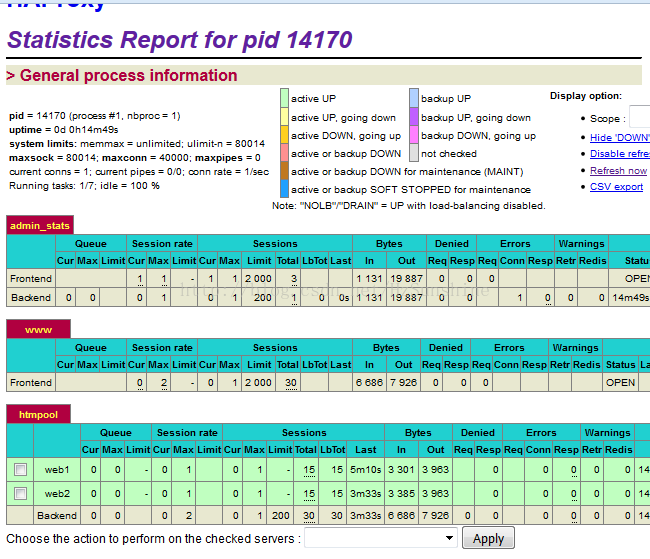This screenshot has width=650, height=559.
Task: Click web2 last session value 3m33s
Action: coord(366,493)
